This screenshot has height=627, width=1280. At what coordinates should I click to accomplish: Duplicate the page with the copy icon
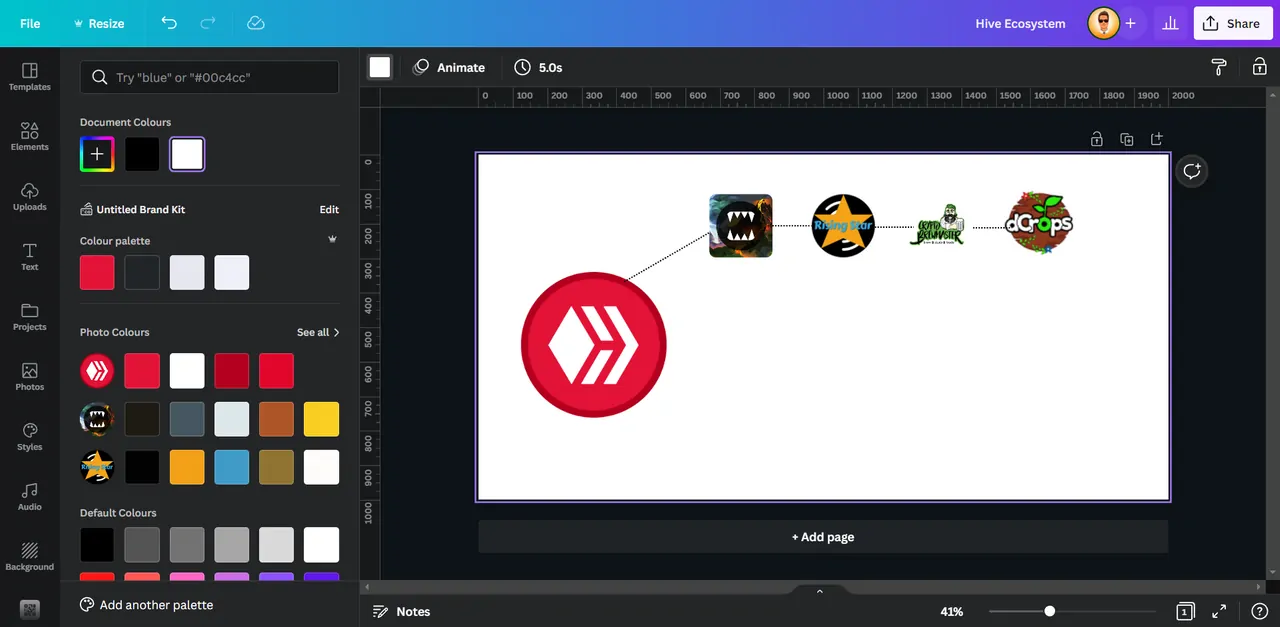pos(1127,139)
